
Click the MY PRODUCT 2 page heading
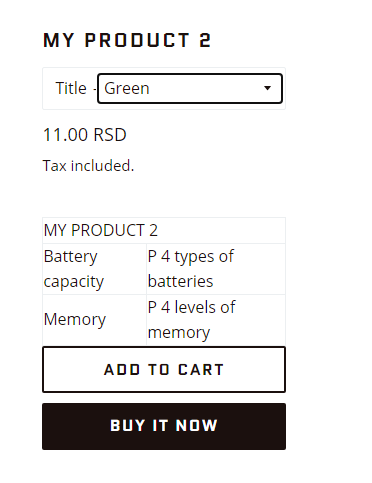click(127, 40)
